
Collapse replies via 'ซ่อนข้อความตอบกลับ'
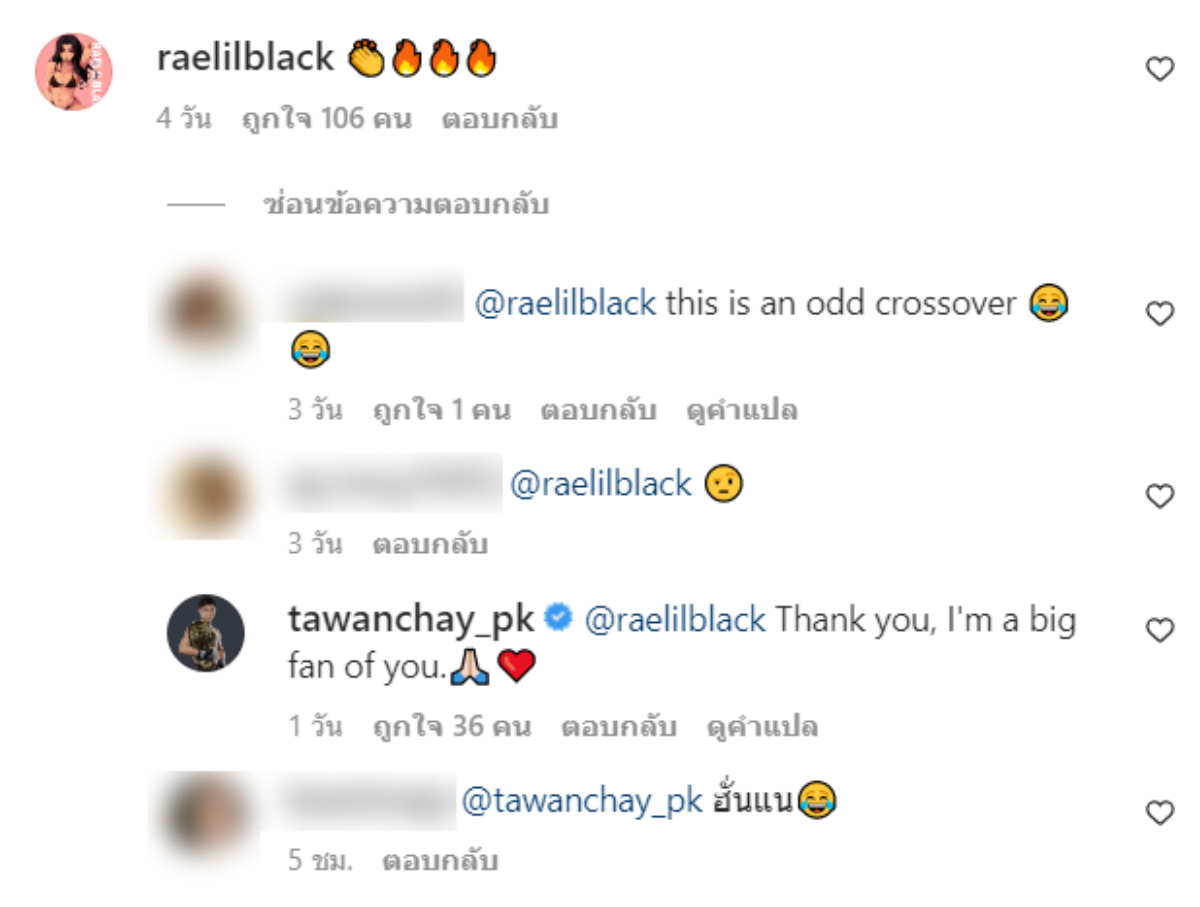click(x=405, y=205)
